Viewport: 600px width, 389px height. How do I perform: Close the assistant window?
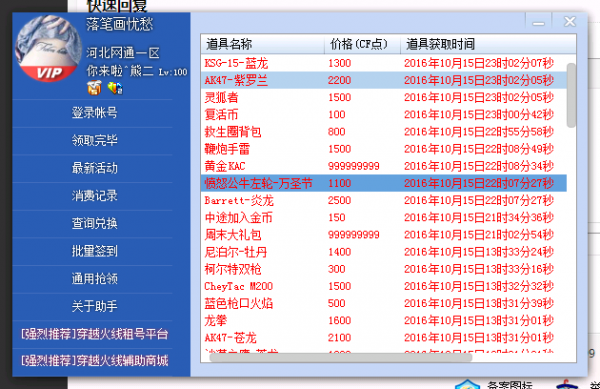pos(570,22)
